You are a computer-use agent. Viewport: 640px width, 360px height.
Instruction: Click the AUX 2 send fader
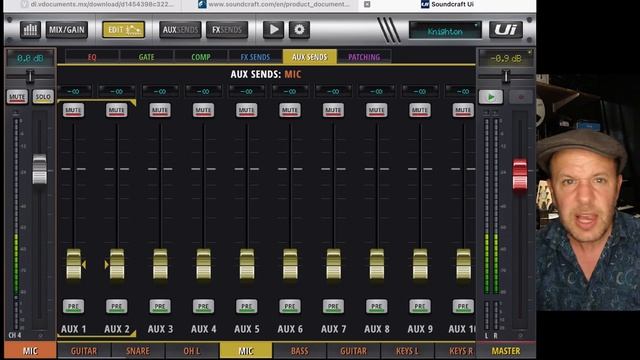pyautogui.click(x=117, y=264)
